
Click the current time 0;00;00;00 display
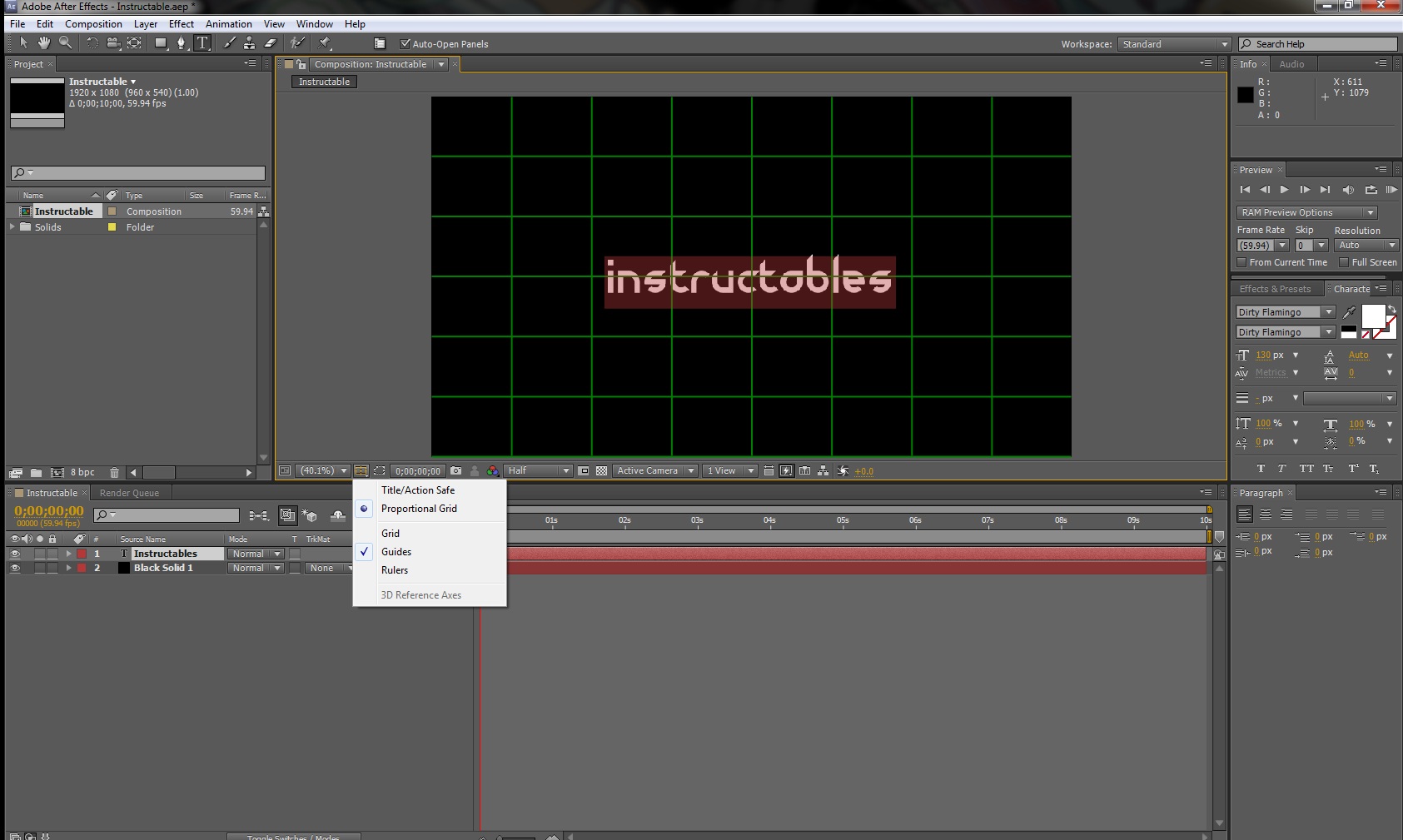pos(49,511)
